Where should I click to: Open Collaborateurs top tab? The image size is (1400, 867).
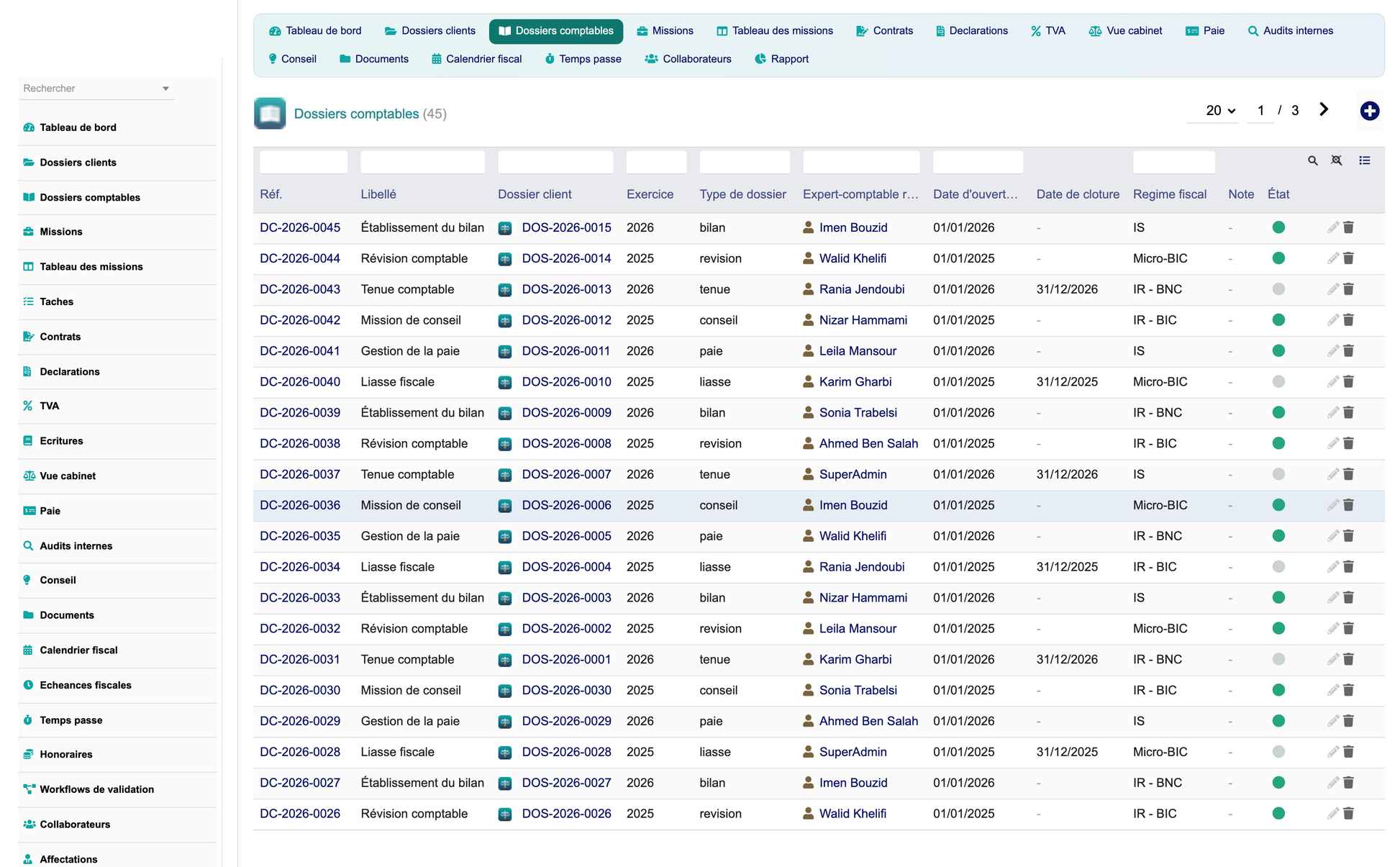(688, 59)
